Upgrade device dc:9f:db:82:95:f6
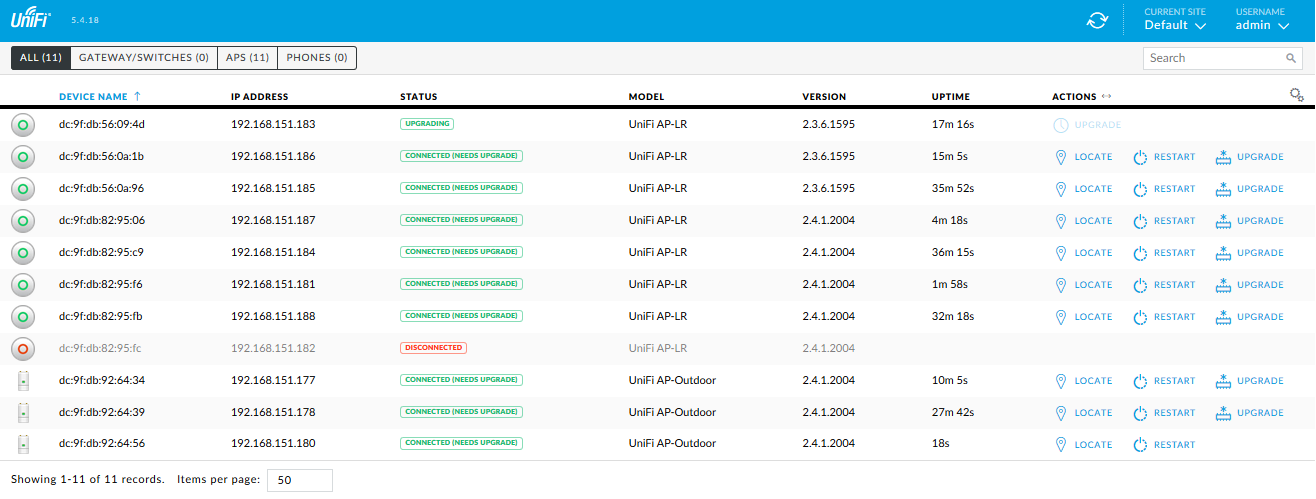The height and width of the screenshot is (499, 1316). pos(1250,285)
